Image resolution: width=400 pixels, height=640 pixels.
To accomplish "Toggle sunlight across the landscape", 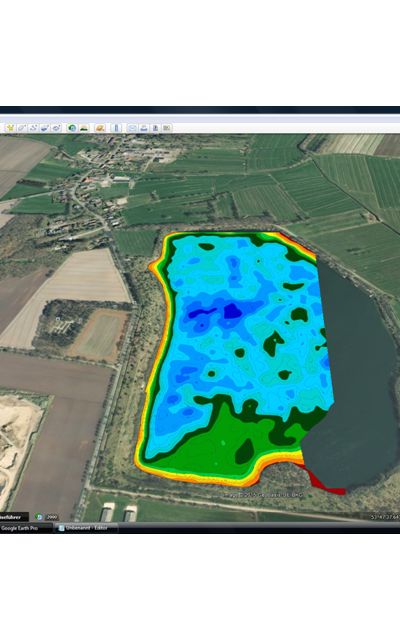I will [84, 128].
